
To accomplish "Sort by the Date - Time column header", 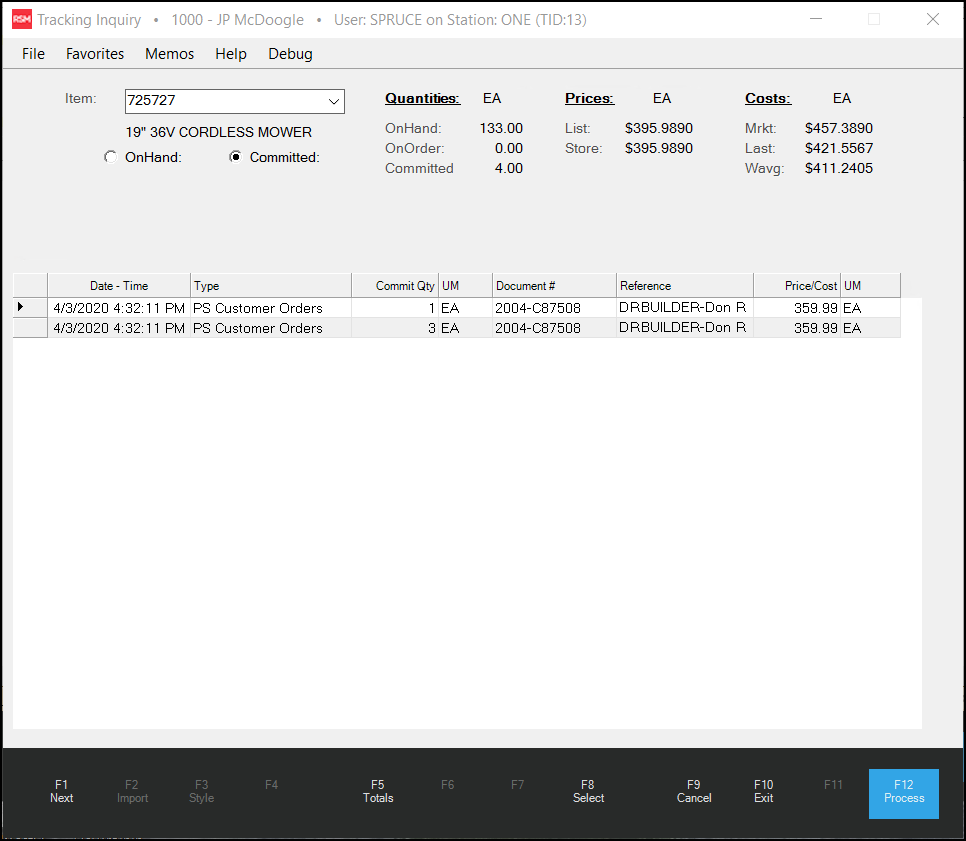I will [x=118, y=286].
